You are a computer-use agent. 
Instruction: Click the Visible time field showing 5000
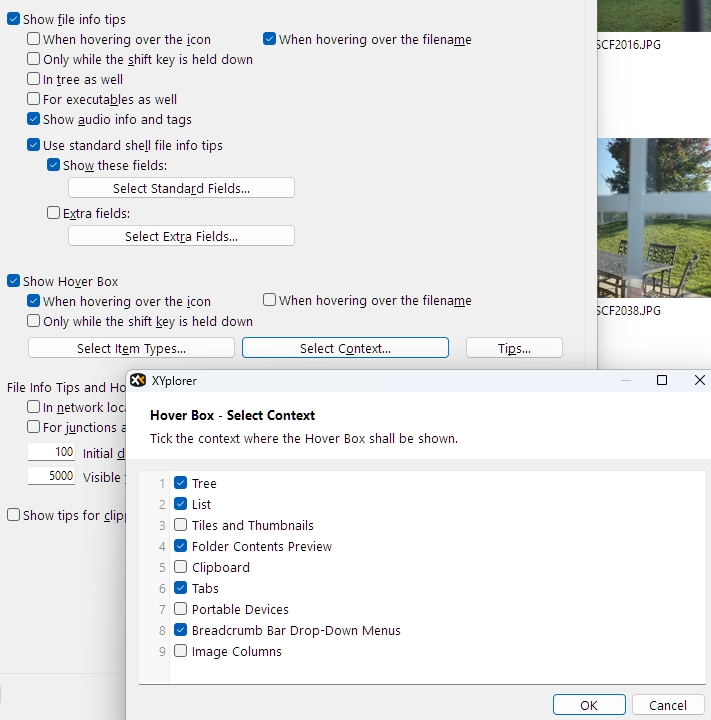pos(51,476)
